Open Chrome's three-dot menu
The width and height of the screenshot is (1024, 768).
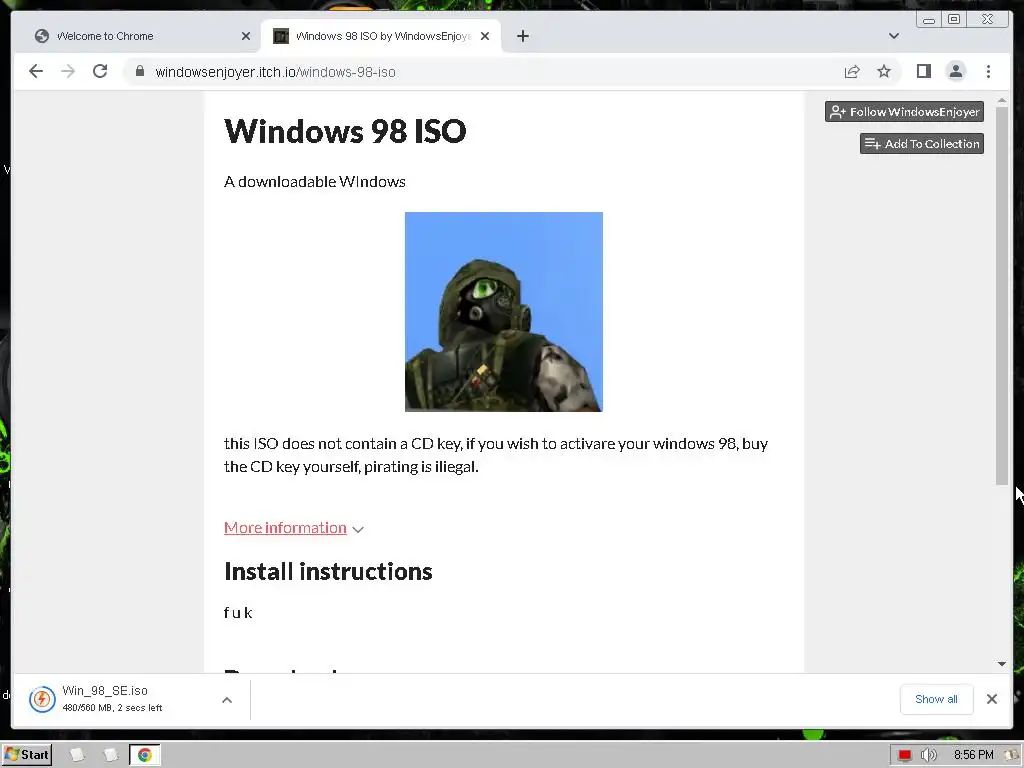[x=988, y=71]
